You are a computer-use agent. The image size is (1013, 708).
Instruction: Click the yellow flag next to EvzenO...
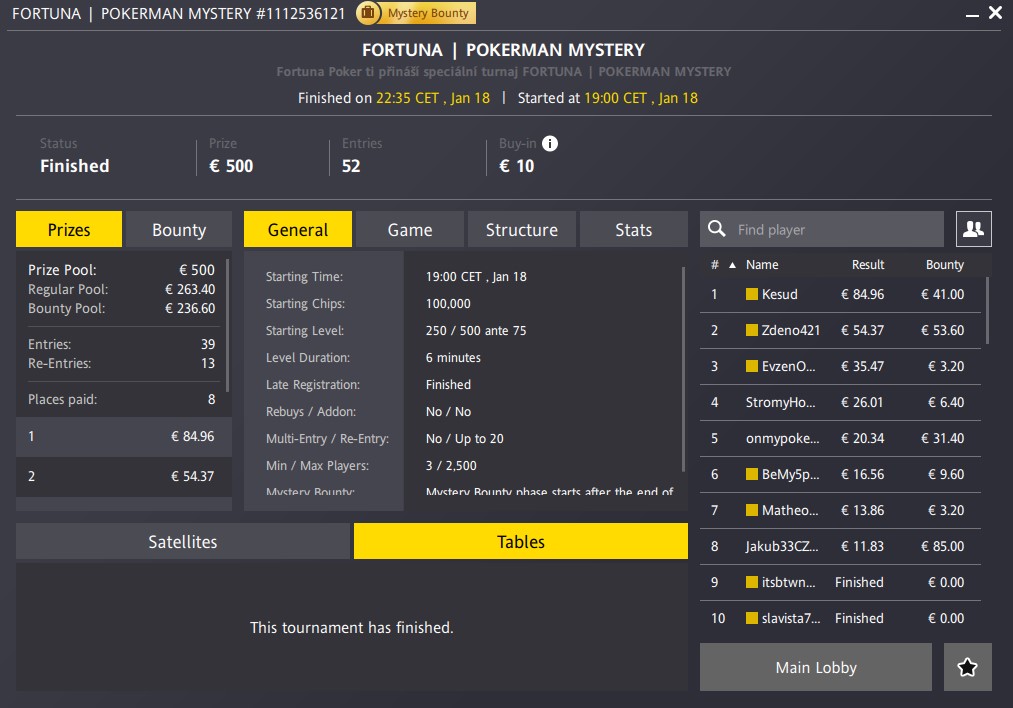752,366
